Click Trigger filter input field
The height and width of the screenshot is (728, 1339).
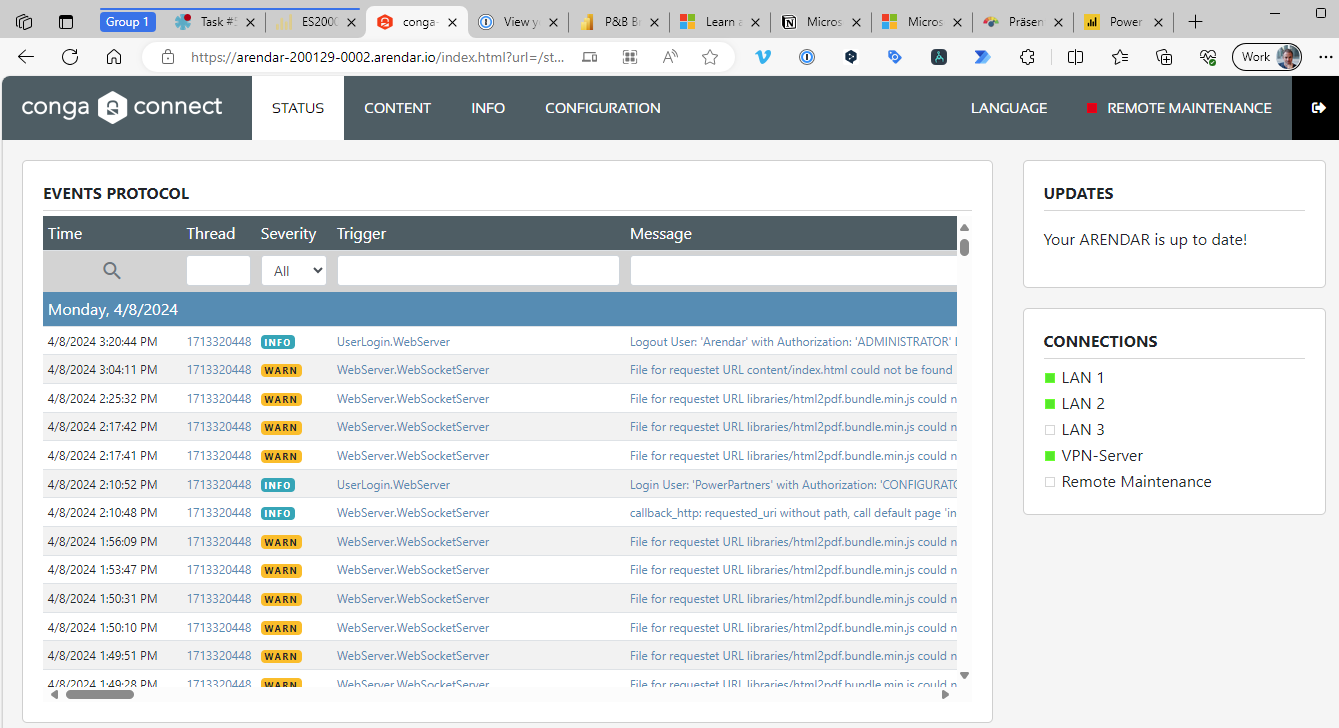coord(478,270)
